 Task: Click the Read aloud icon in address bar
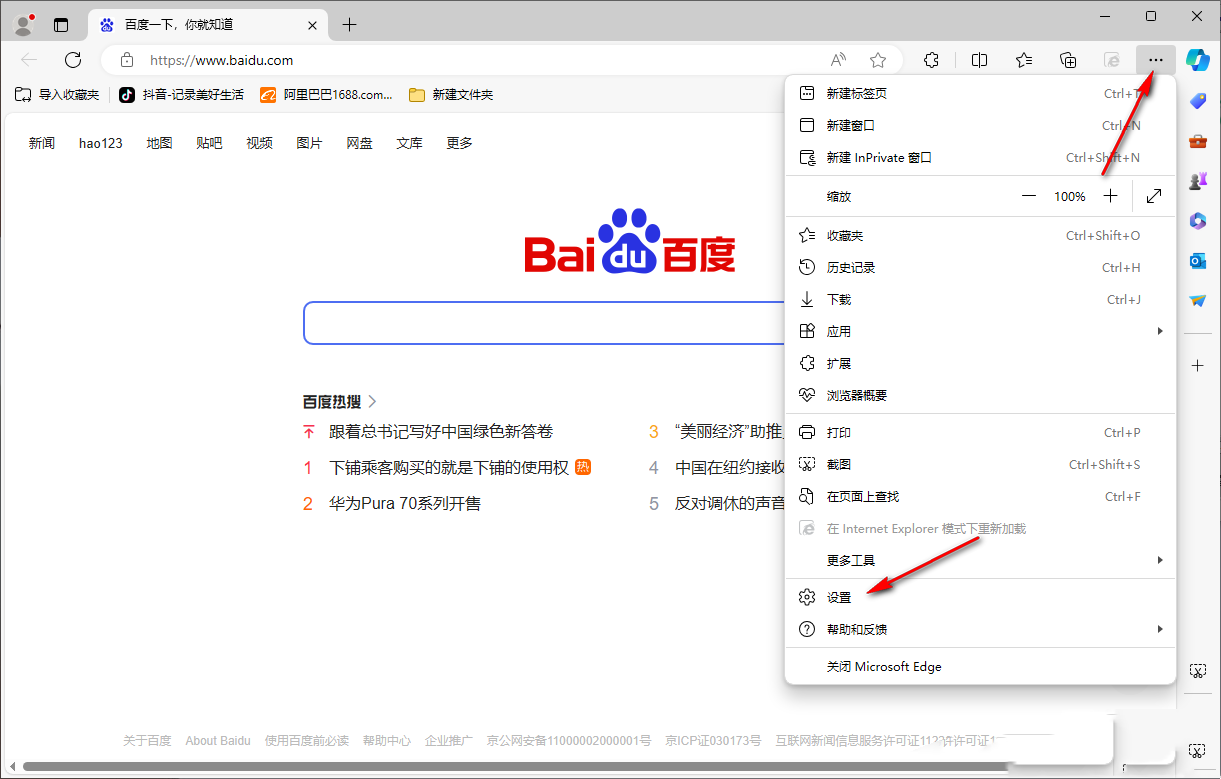click(x=838, y=60)
